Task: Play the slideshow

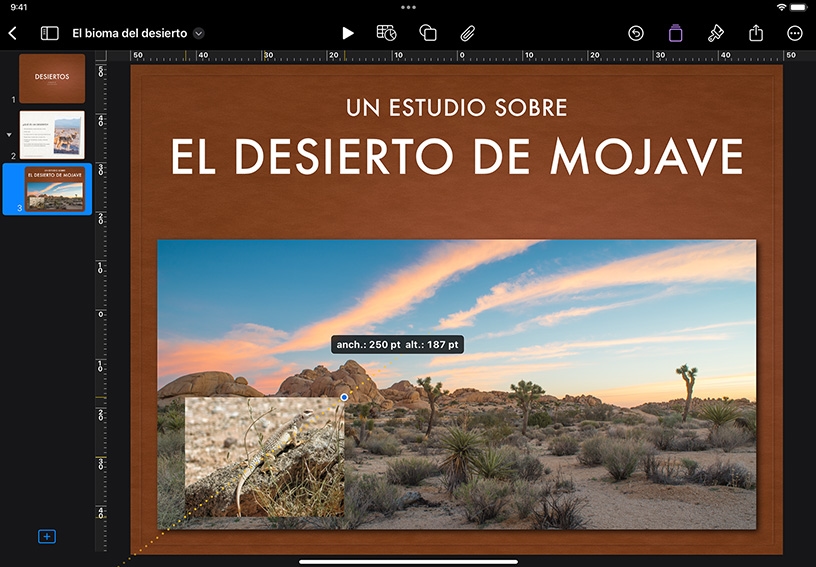Action: [x=348, y=33]
